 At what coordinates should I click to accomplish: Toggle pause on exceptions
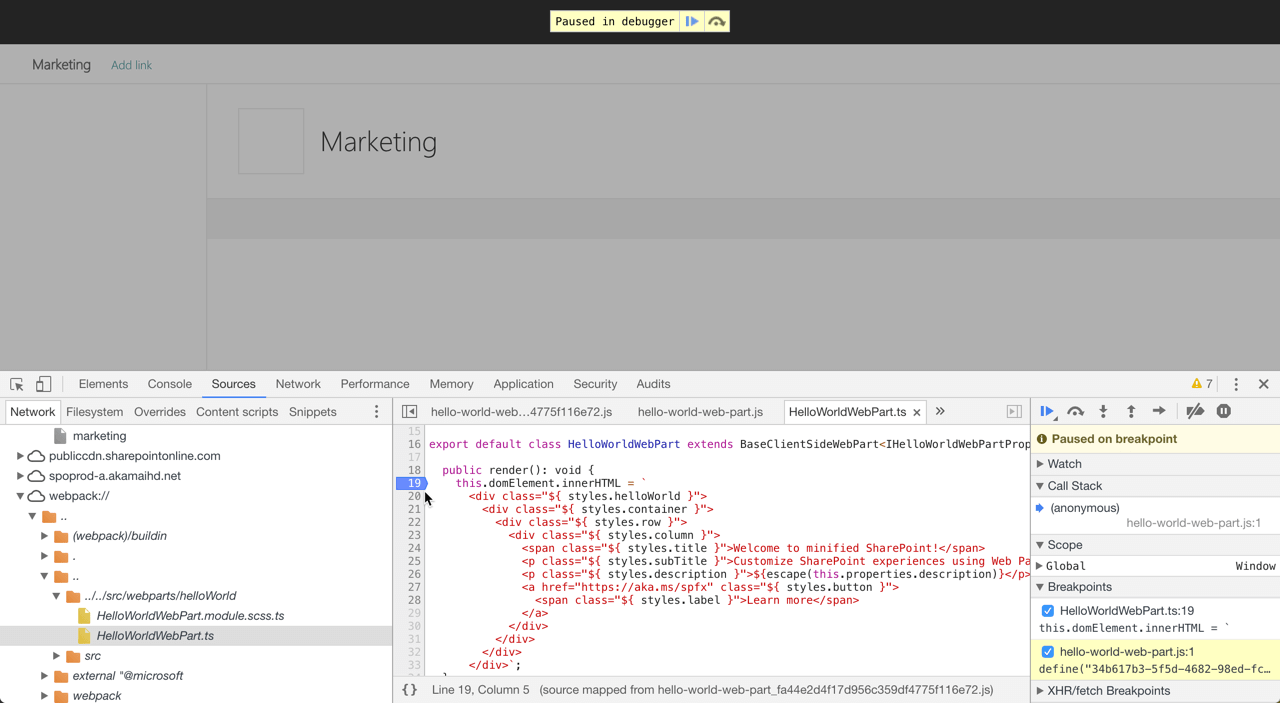1223,411
